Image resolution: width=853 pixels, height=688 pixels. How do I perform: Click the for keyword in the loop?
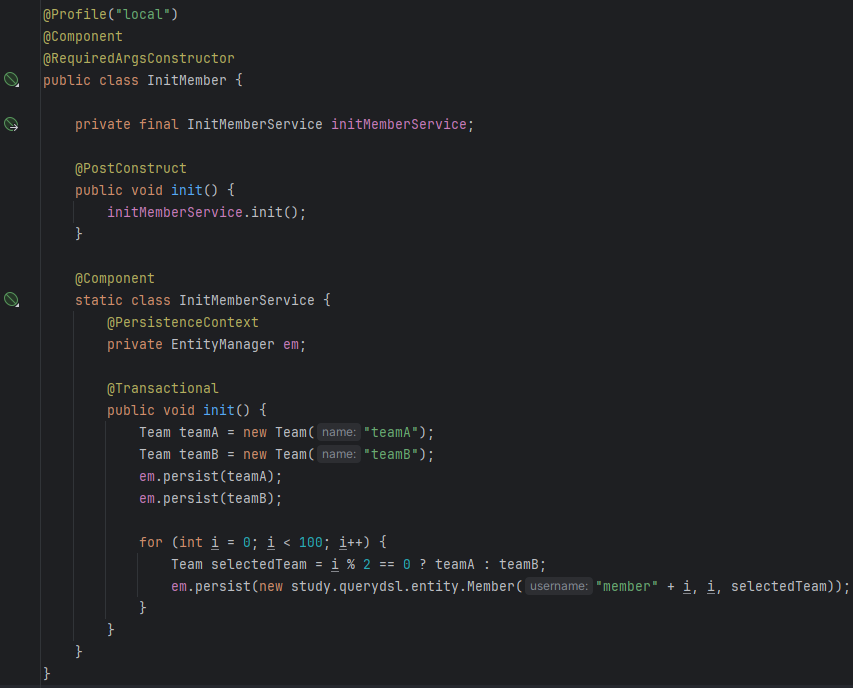pos(151,542)
